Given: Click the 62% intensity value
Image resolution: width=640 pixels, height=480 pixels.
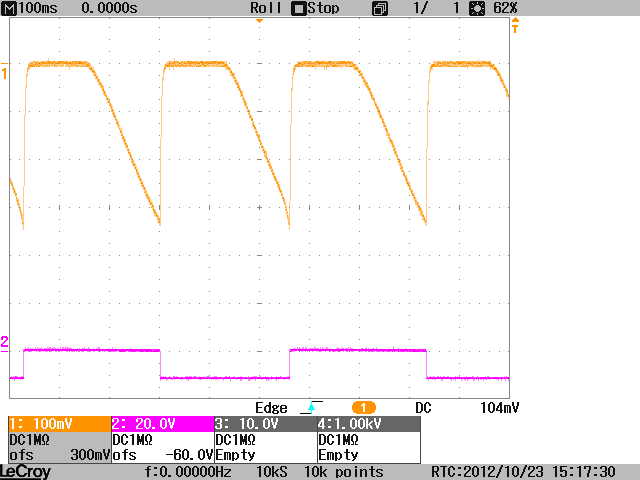Looking at the screenshot, I should [x=505, y=8].
